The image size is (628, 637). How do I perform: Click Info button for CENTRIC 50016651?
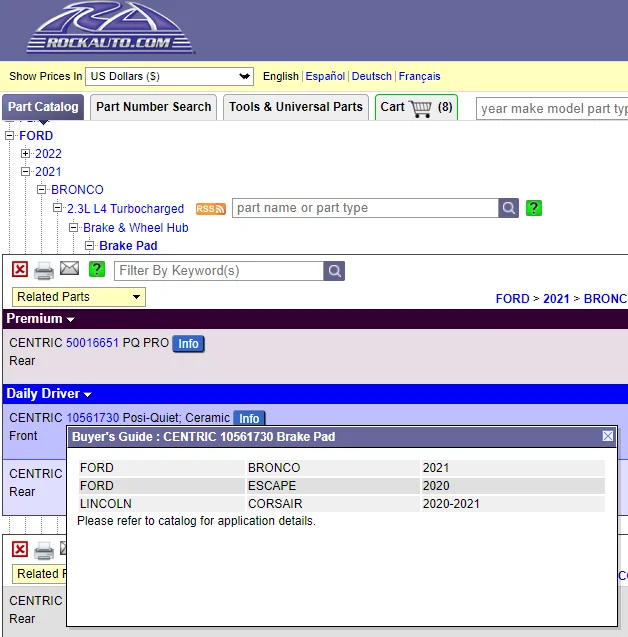click(188, 344)
